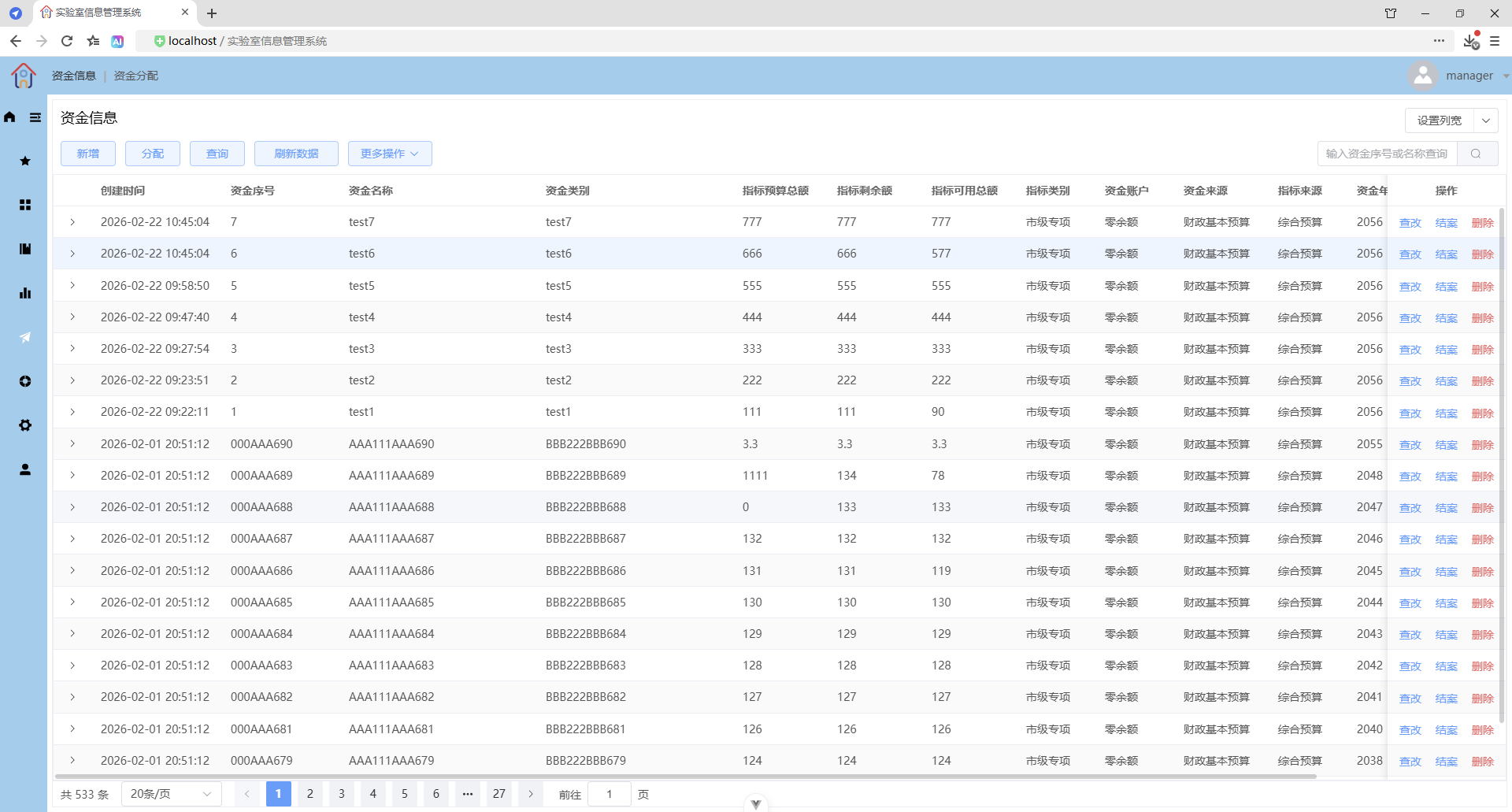The image size is (1512, 812).
Task: Open the manager user dropdown
Action: click(1458, 76)
